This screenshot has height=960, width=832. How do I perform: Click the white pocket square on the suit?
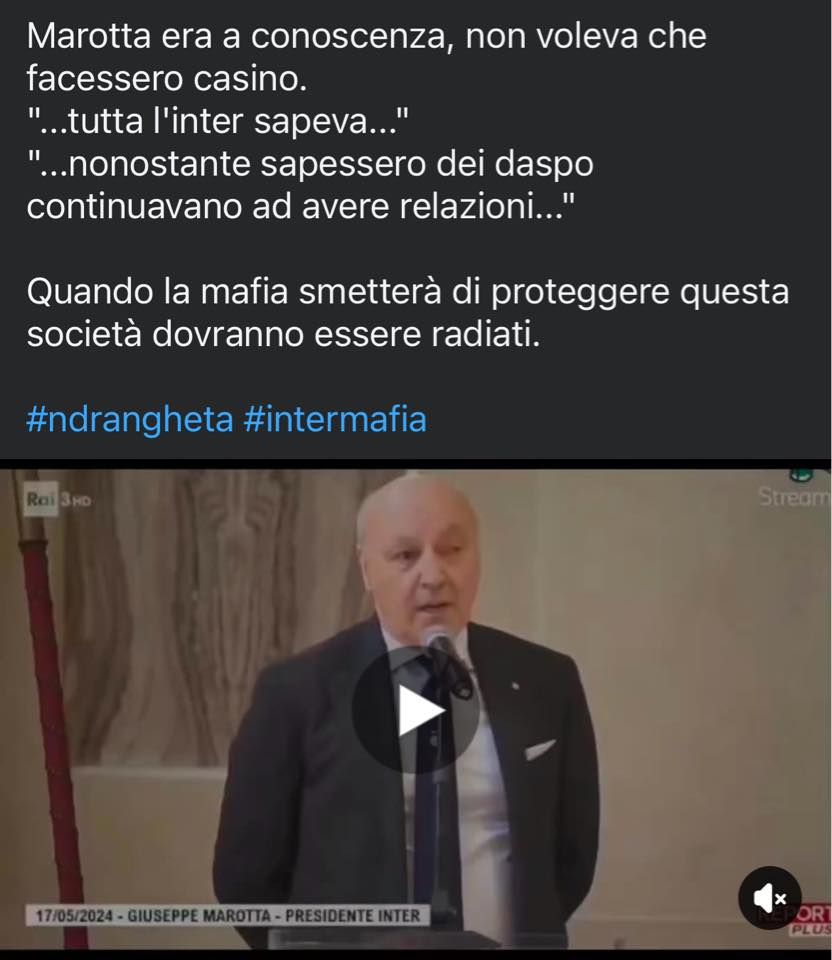540,749
